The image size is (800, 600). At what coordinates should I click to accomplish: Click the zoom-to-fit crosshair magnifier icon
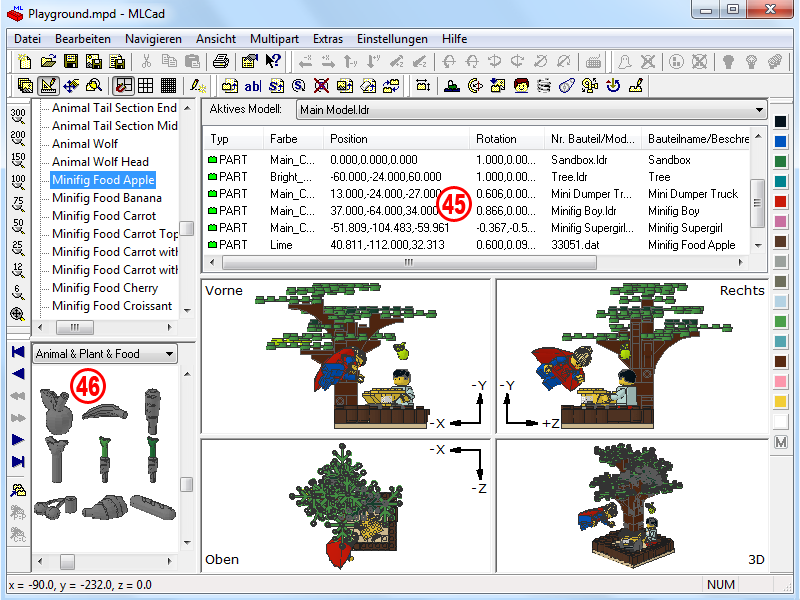point(18,314)
